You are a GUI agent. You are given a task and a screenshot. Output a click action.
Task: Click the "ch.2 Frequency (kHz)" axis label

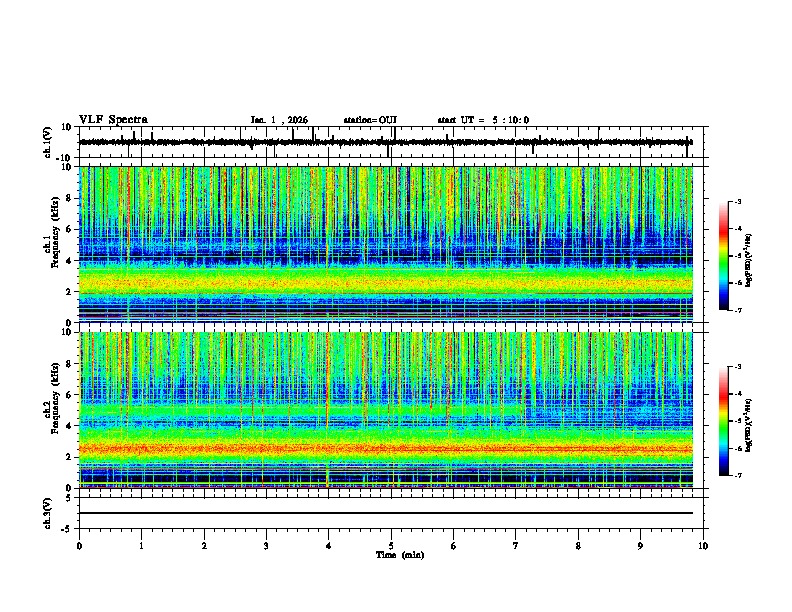click(52, 397)
